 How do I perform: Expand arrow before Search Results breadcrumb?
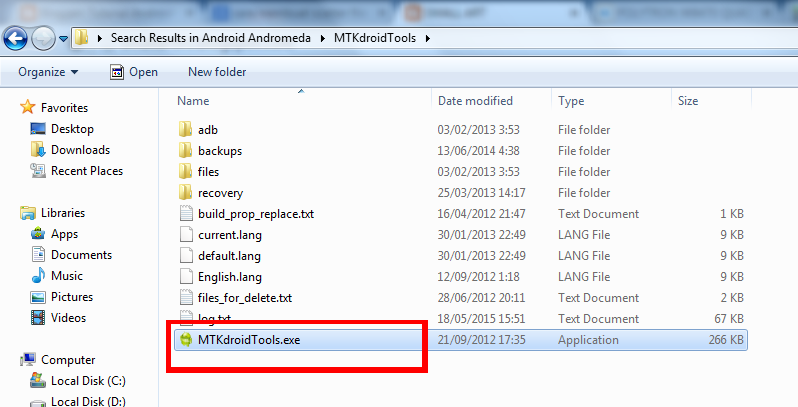pyautogui.click(x=100, y=38)
